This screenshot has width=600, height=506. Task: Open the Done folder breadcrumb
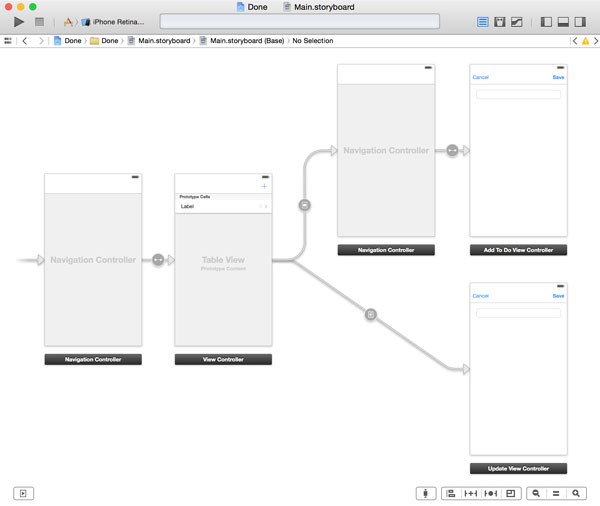pos(104,41)
